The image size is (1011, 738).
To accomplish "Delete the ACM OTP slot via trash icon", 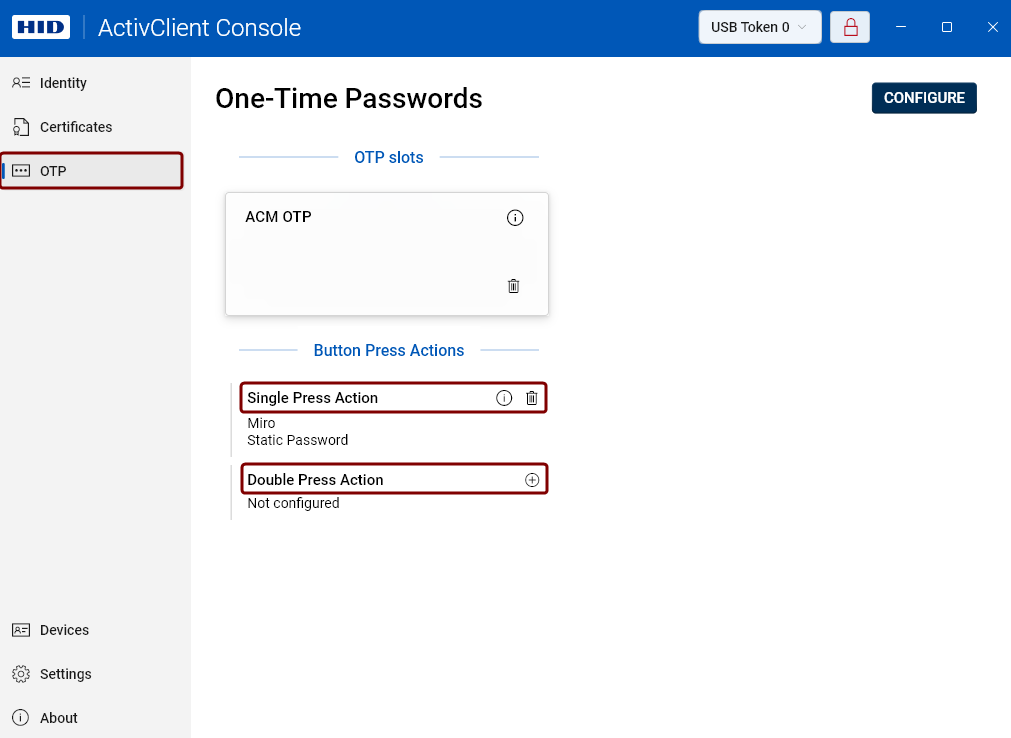I will [514, 286].
